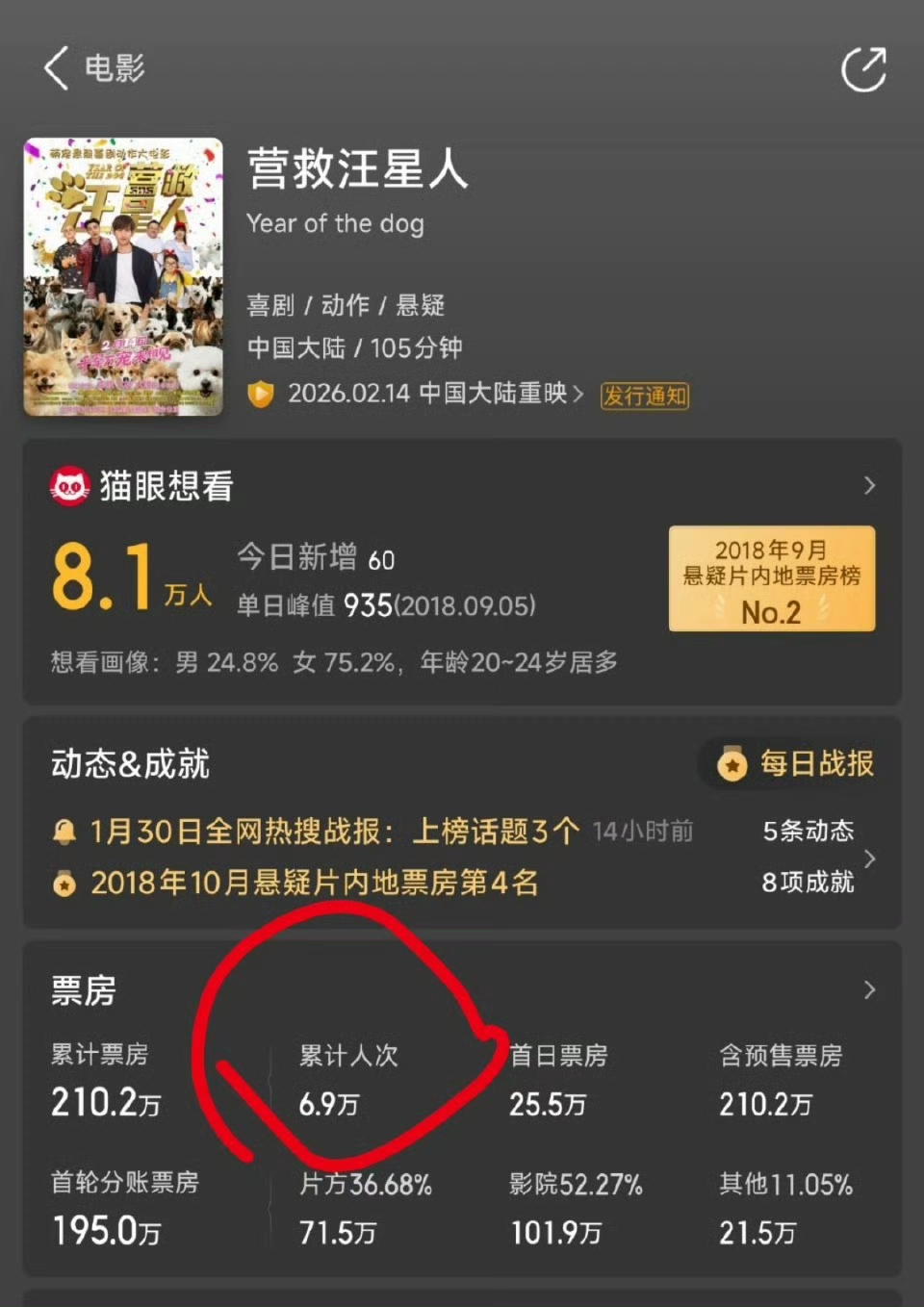Open the 每日战报 button
Image resolution: width=924 pixels, height=1307 pixels.
click(x=795, y=764)
